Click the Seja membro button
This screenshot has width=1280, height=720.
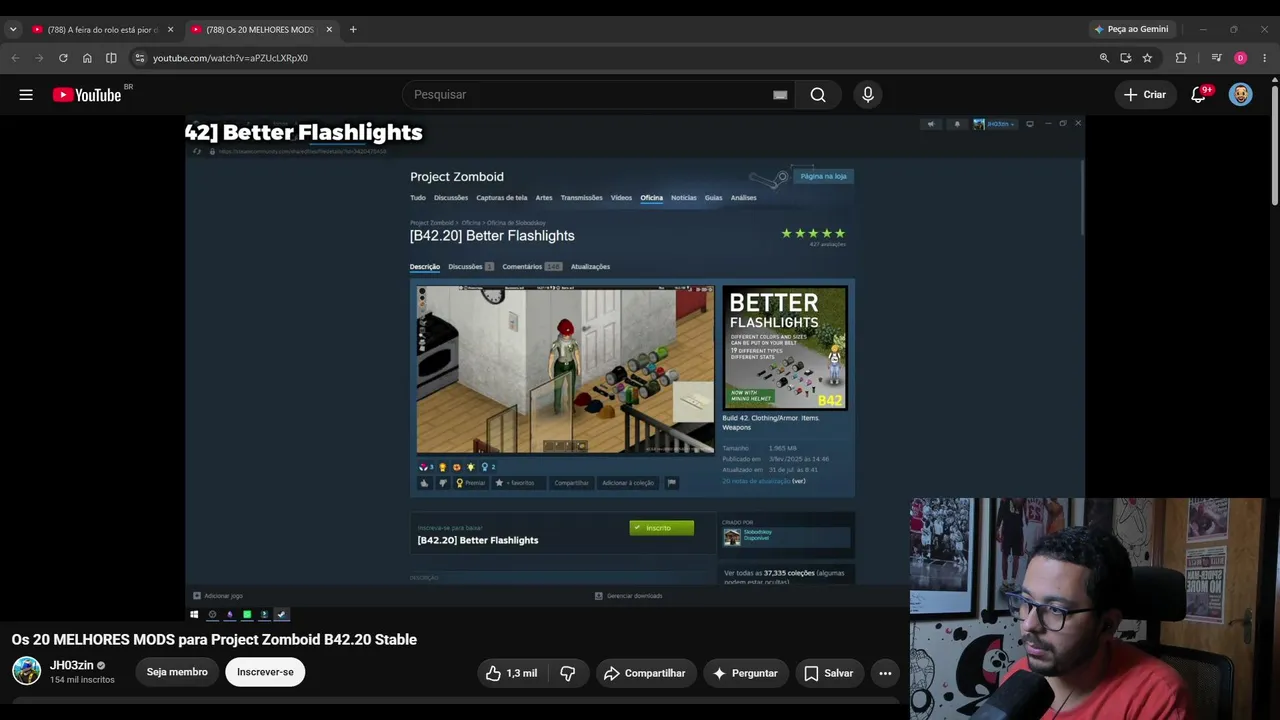click(x=177, y=672)
